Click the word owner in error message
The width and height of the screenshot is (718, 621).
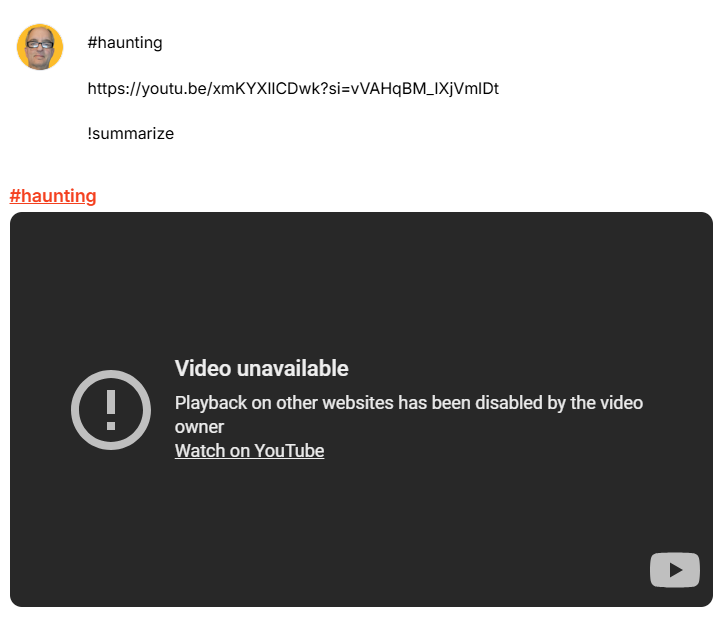click(x=199, y=427)
